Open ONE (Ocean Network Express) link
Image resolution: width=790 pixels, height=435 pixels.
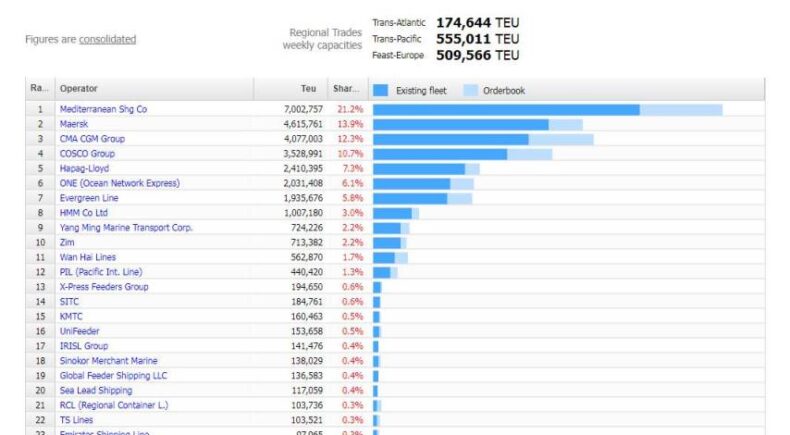click(x=119, y=183)
